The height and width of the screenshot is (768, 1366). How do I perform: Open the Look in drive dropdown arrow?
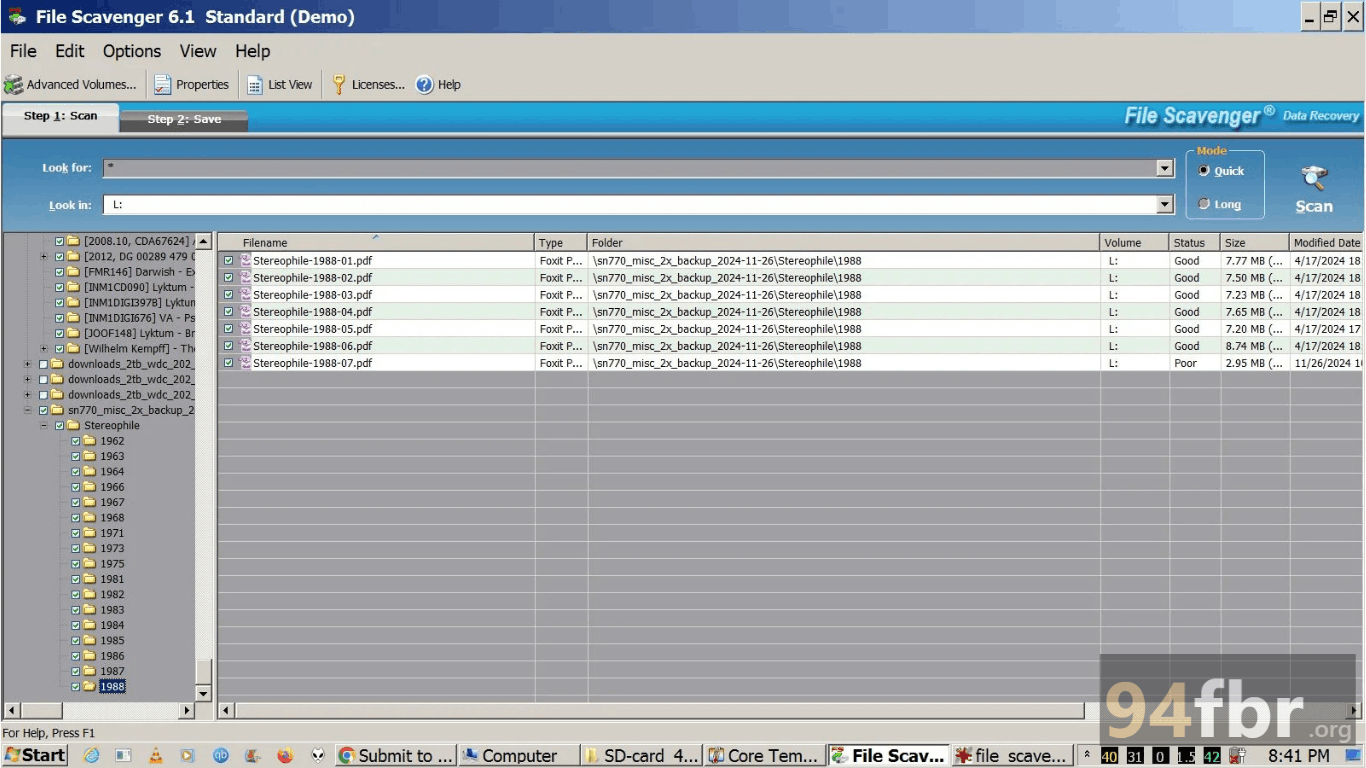[x=1165, y=205]
